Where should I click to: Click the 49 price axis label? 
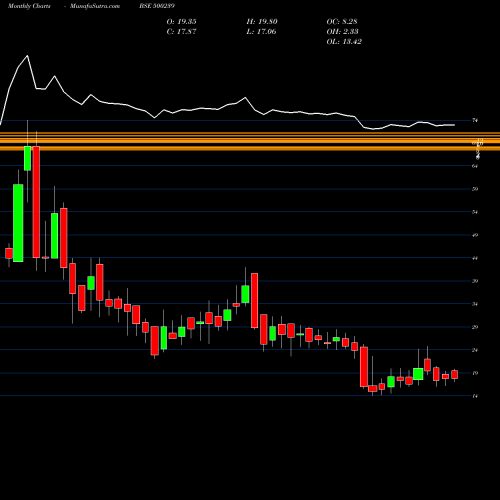[475, 235]
